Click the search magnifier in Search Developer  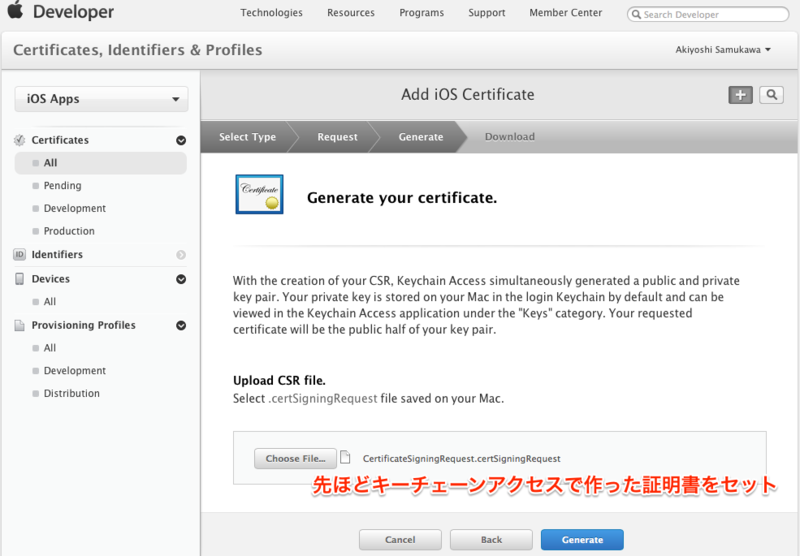(636, 14)
